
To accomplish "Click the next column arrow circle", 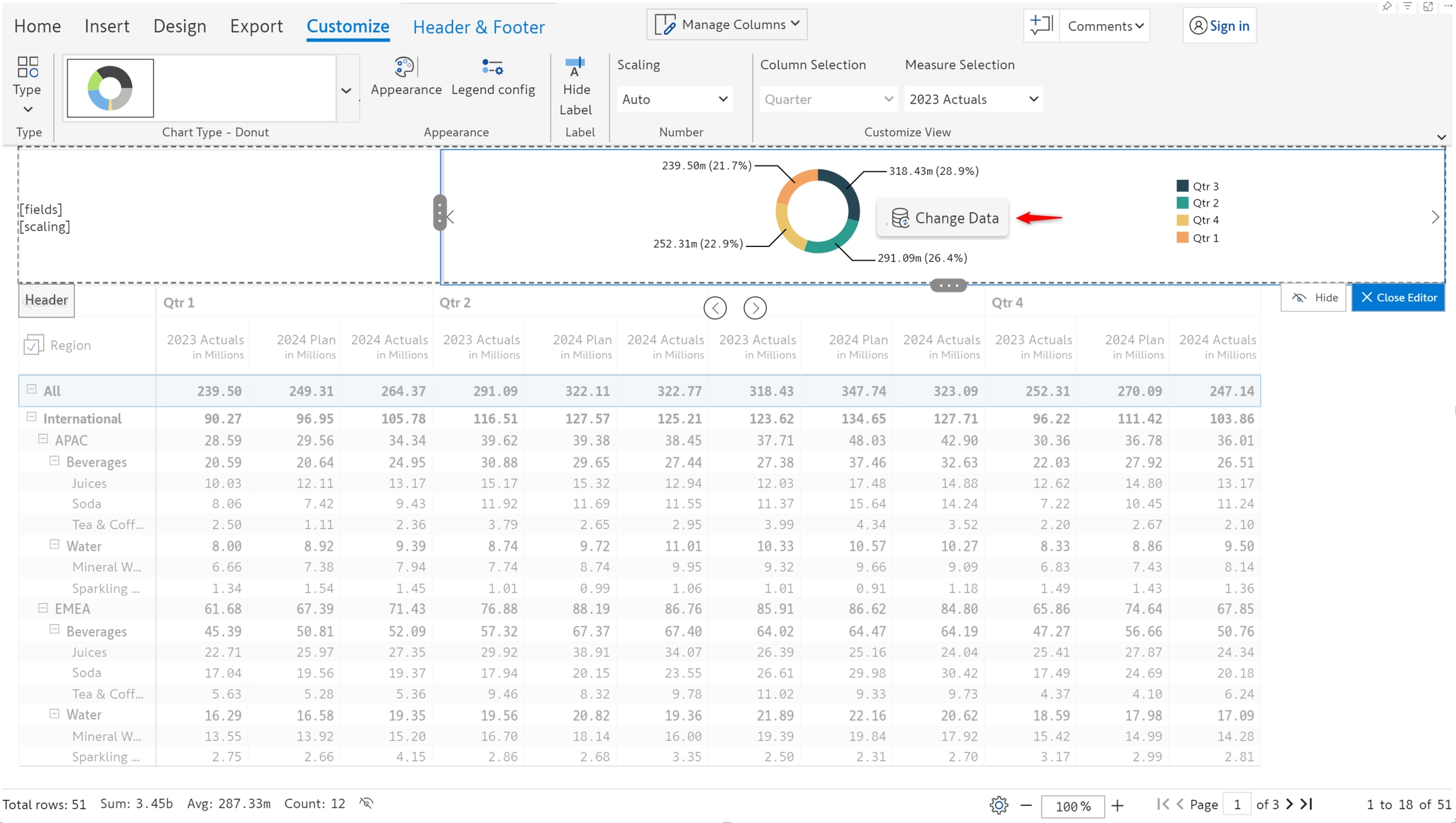I will point(755,308).
